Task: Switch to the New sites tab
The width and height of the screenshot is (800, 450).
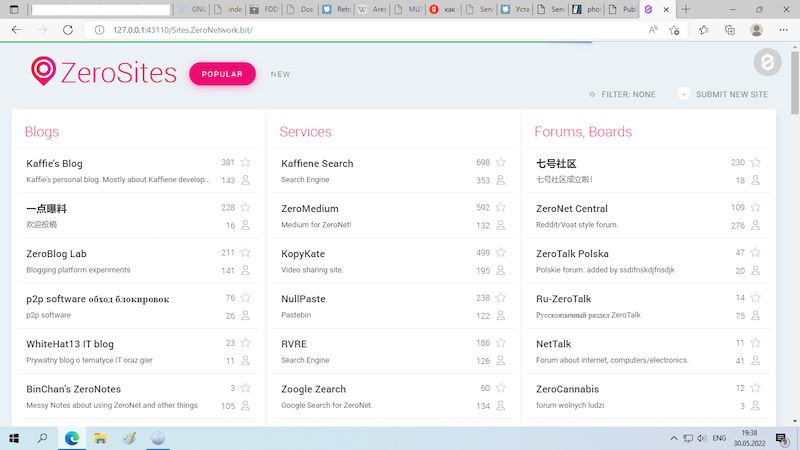Action: tap(280, 74)
